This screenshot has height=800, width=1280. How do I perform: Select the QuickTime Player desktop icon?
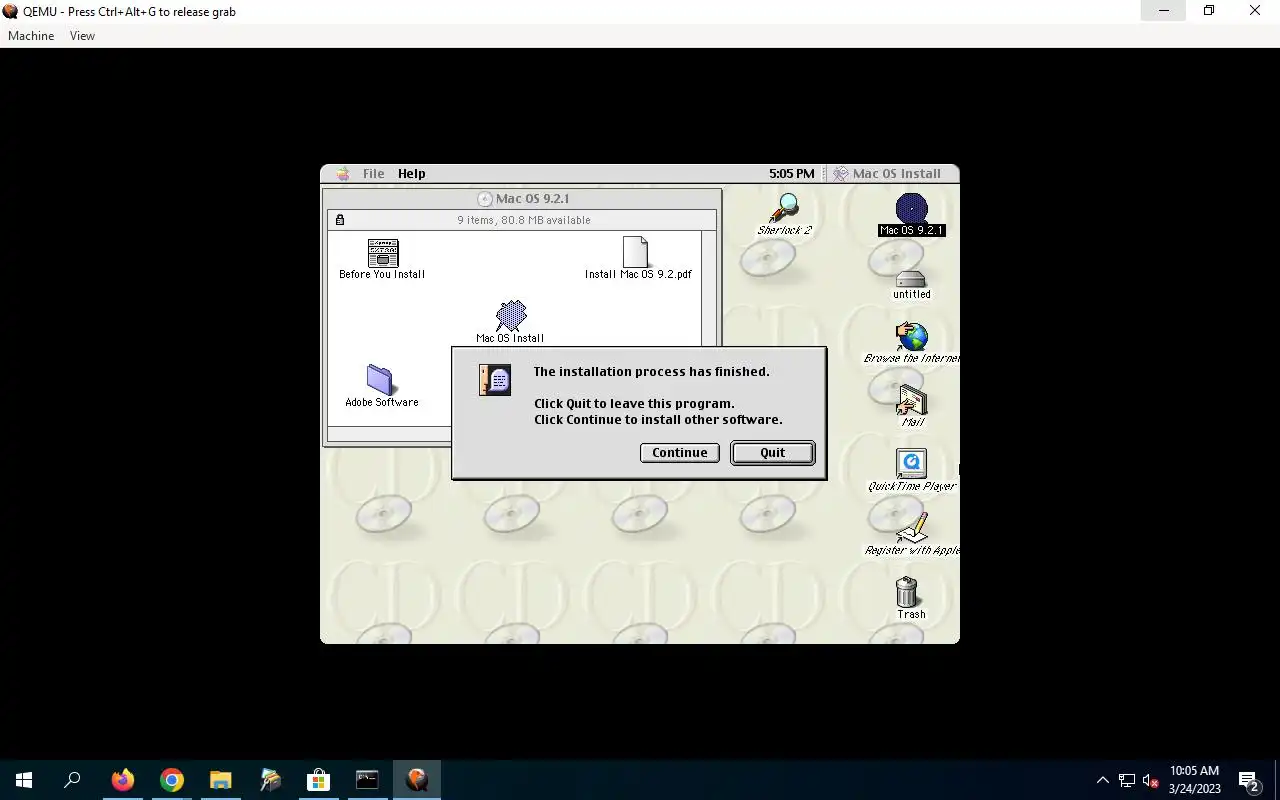click(911, 464)
